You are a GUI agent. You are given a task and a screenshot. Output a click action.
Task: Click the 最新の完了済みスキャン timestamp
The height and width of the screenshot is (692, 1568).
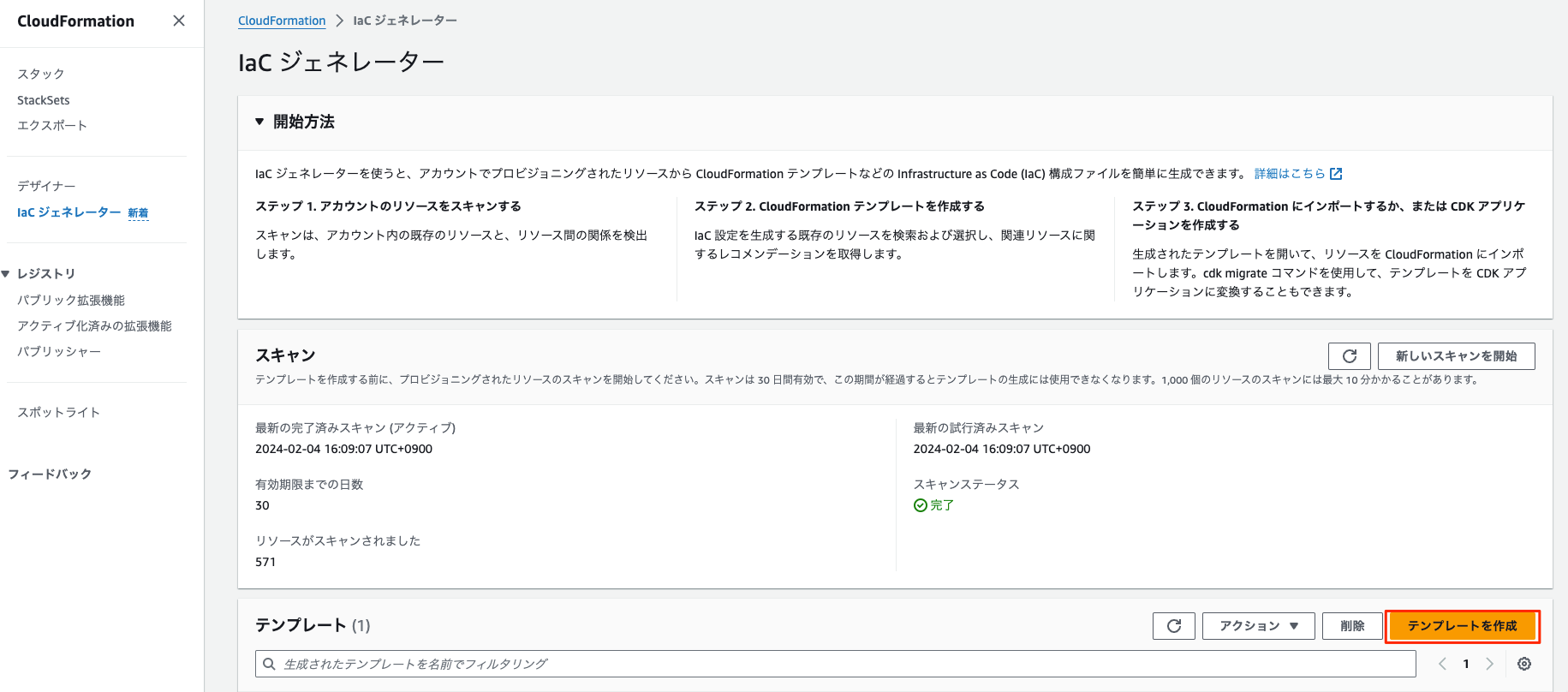point(343,449)
